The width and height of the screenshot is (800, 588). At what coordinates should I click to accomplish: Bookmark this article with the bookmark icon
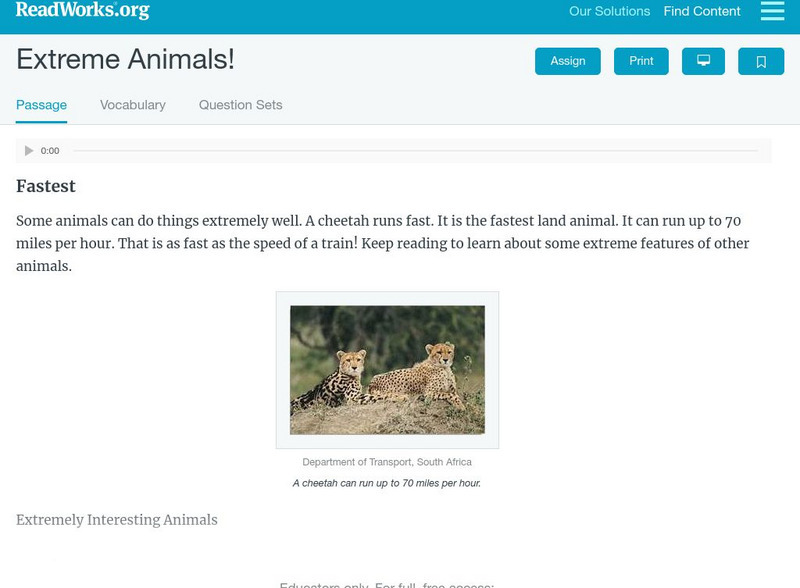pos(761,61)
